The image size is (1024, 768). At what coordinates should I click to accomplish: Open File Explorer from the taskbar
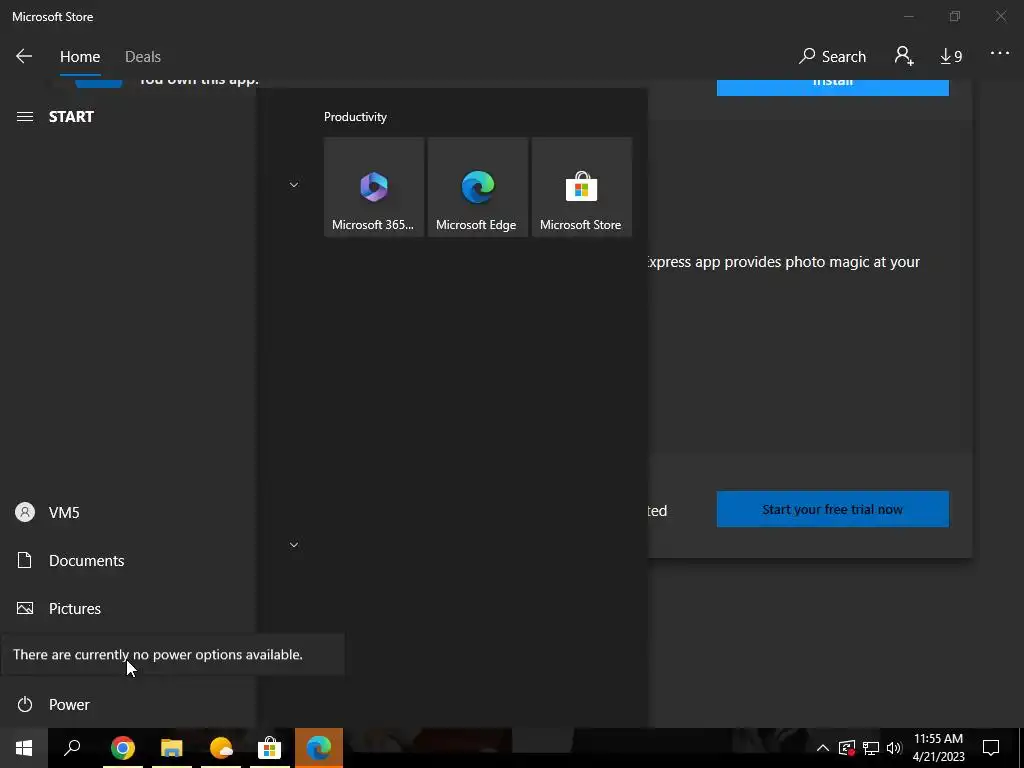(x=172, y=748)
